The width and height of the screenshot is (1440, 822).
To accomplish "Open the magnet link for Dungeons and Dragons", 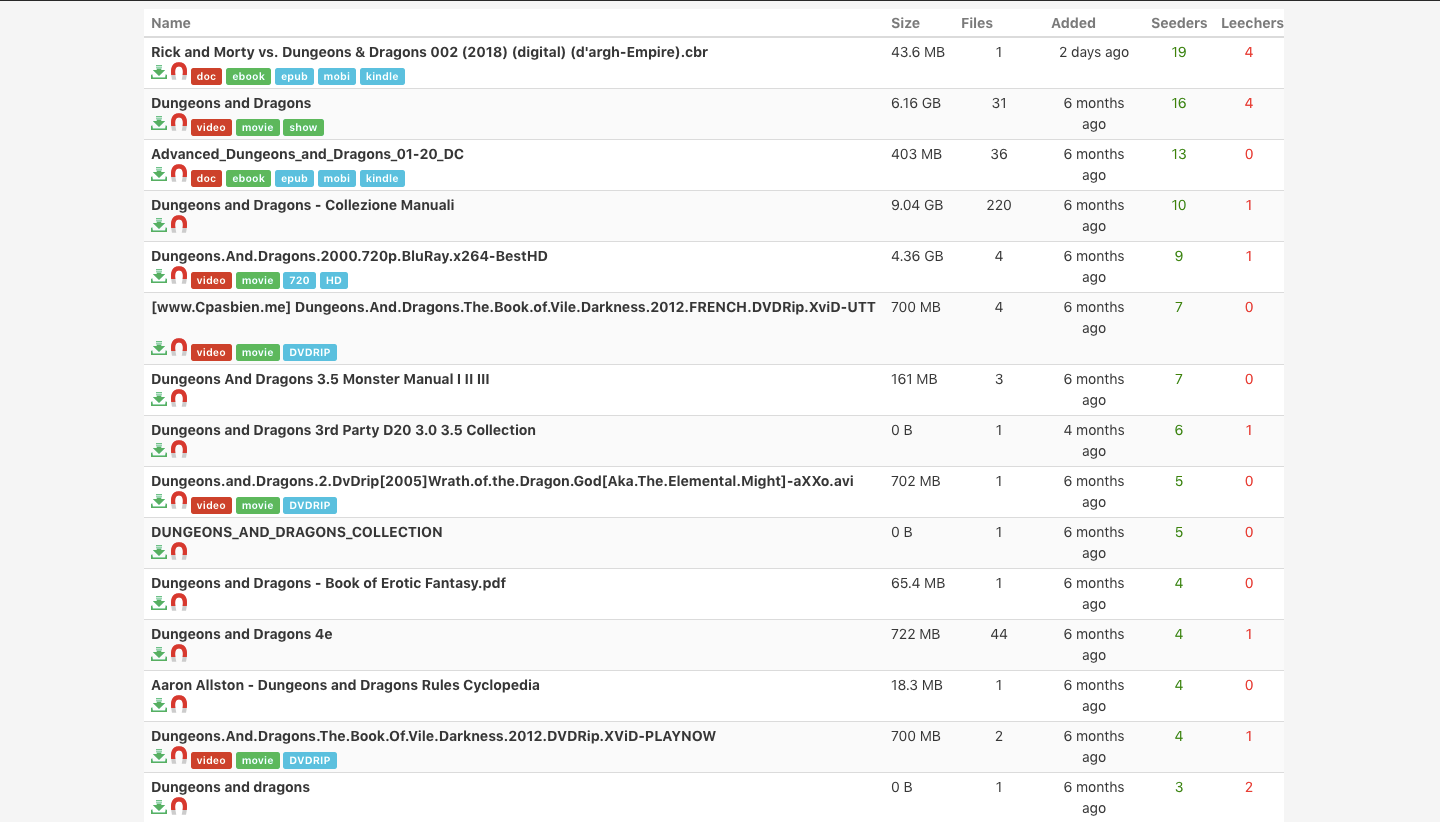I will click(x=178, y=122).
